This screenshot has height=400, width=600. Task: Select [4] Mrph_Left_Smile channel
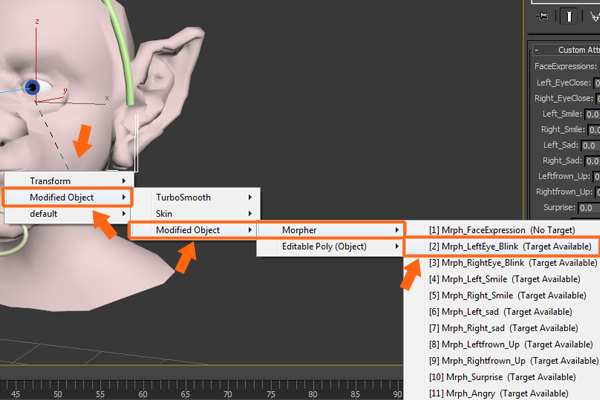tap(502, 279)
